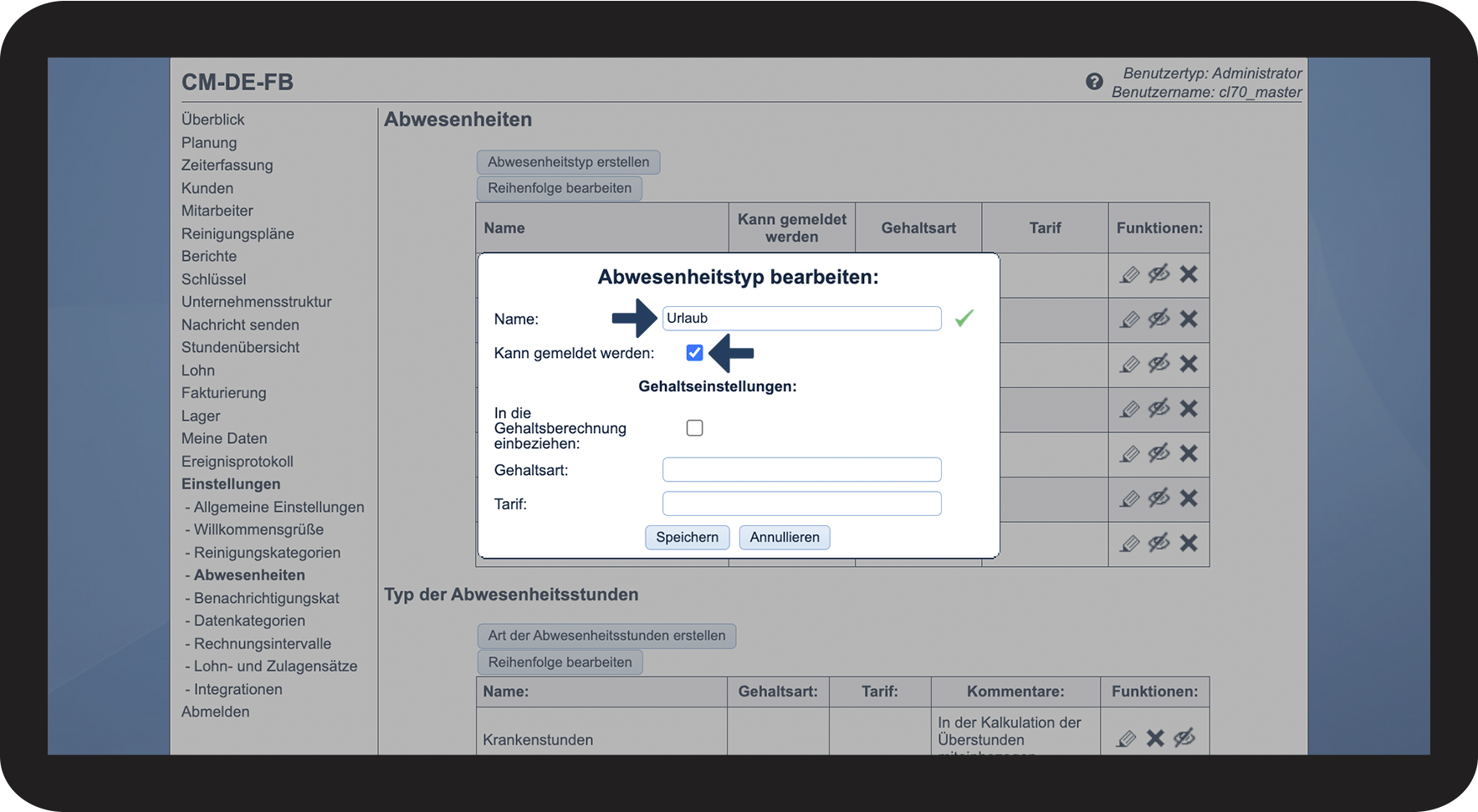Hide Krankenstunden using the crossed-eye icon
The image size is (1478, 812).
(x=1184, y=738)
